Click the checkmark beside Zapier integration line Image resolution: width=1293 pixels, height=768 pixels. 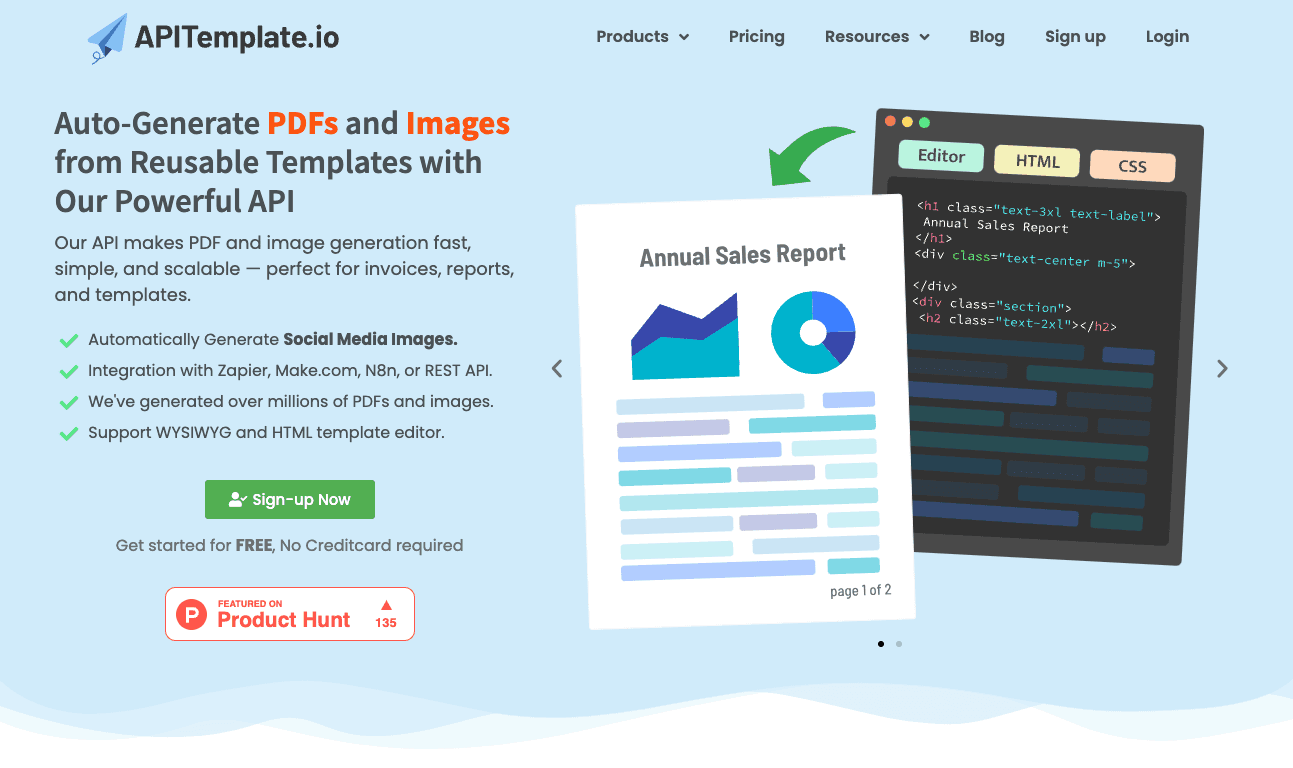(x=68, y=371)
